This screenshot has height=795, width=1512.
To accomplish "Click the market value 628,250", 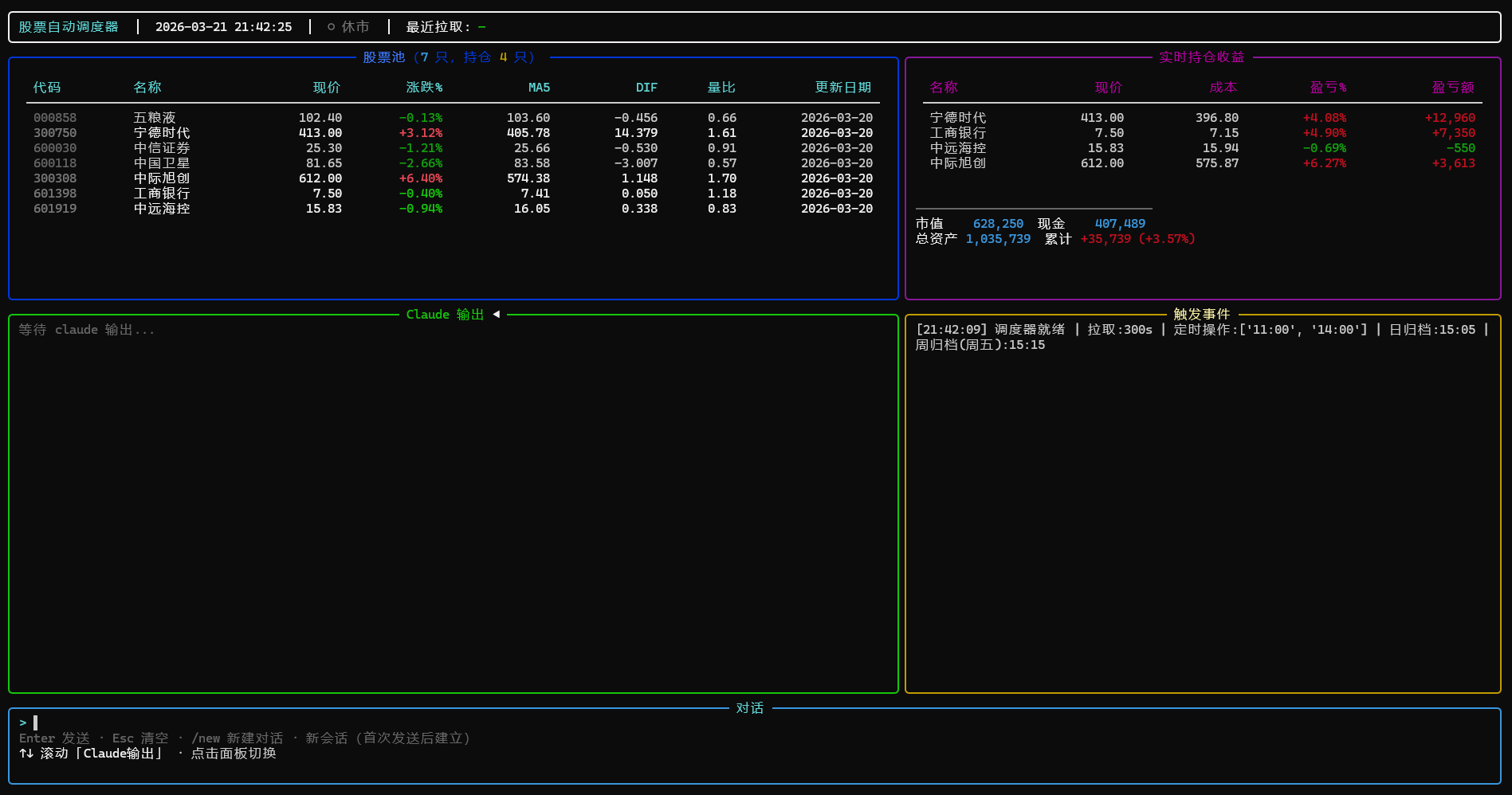I will coord(998,224).
